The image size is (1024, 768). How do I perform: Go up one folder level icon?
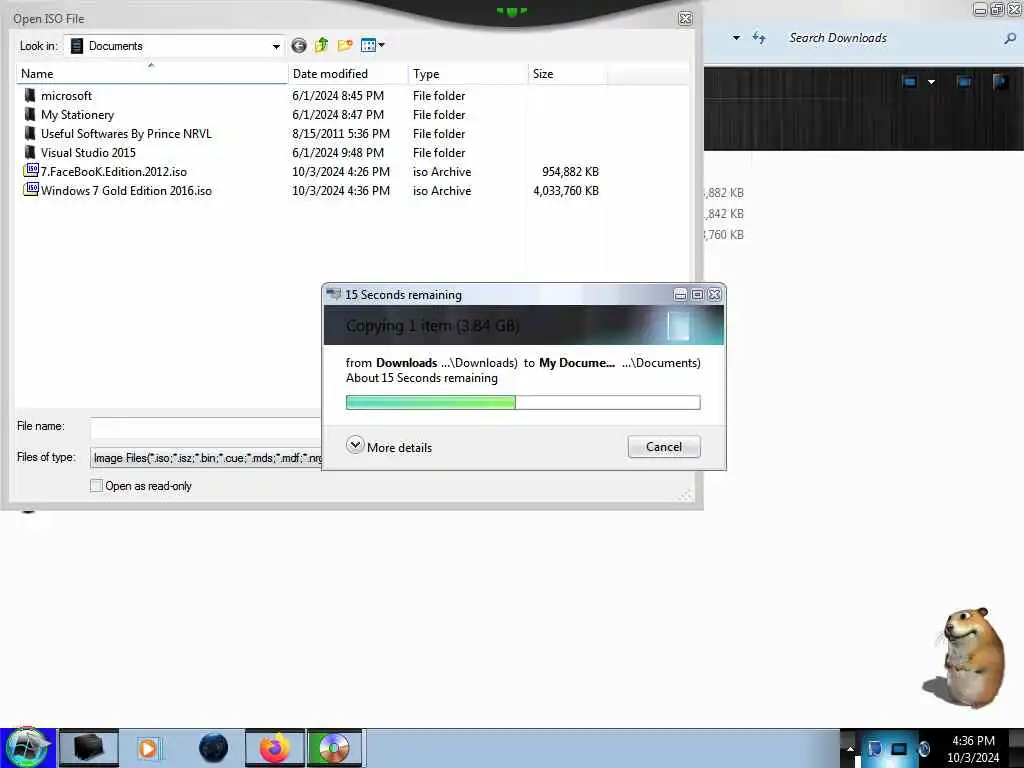tap(321, 45)
